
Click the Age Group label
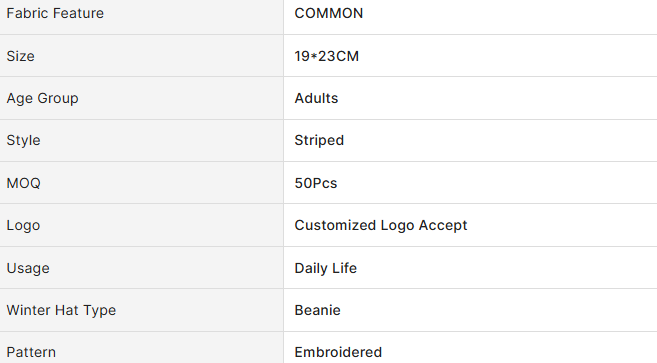coord(42,99)
